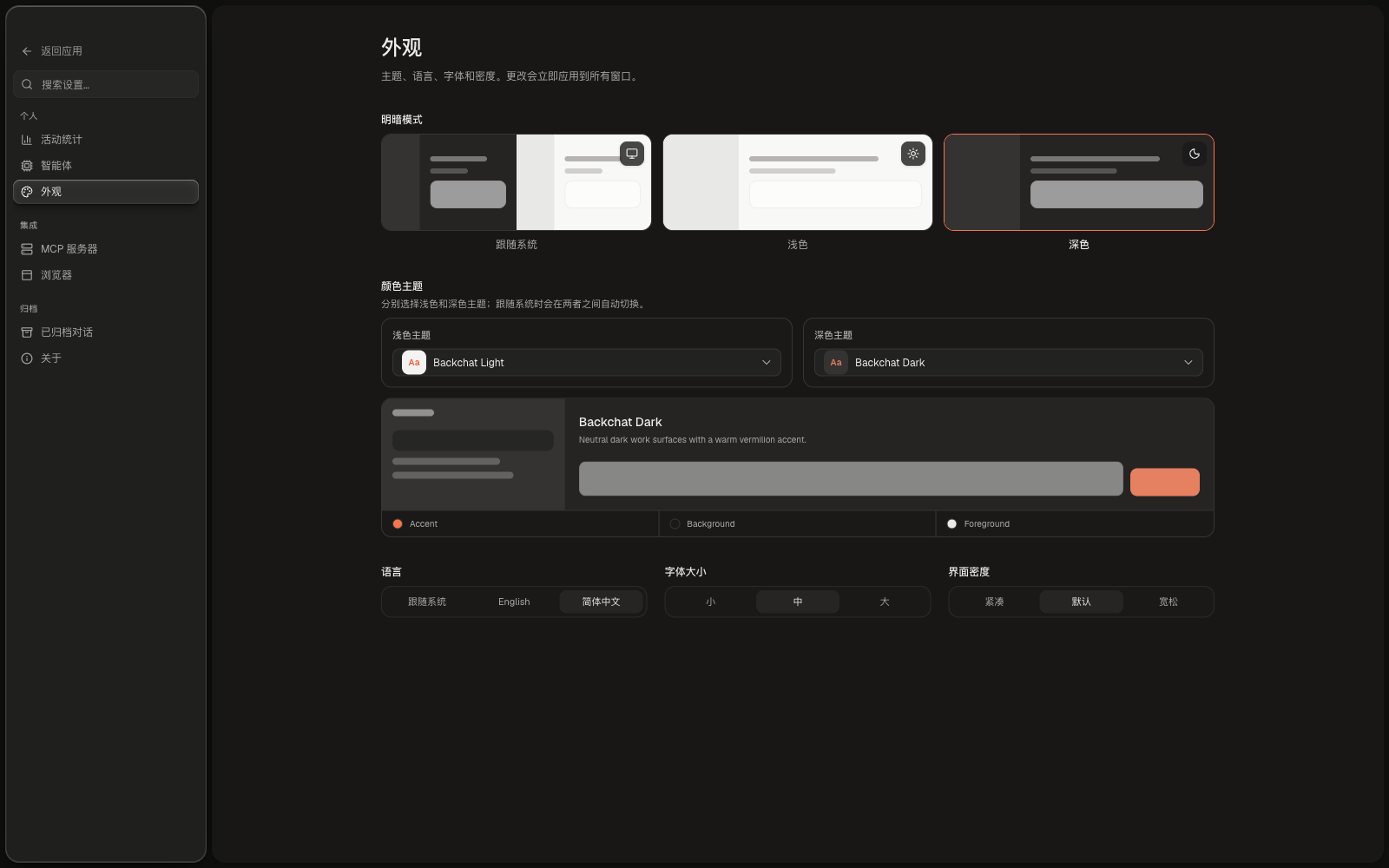This screenshot has width=1389, height=868.
Task: Click the Foreground color swatch
Action: pos(952,524)
